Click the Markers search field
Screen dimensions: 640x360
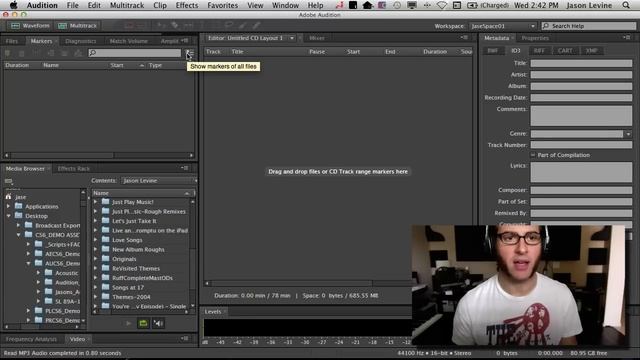[135, 53]
